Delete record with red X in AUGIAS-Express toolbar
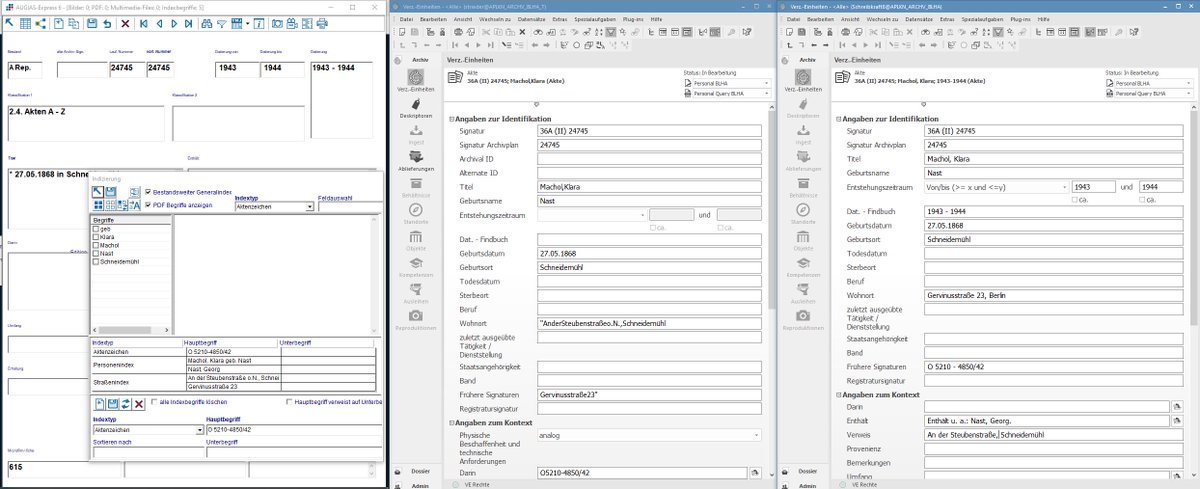Viewport: 1200px width, 489px height. [x=125, y=23]
